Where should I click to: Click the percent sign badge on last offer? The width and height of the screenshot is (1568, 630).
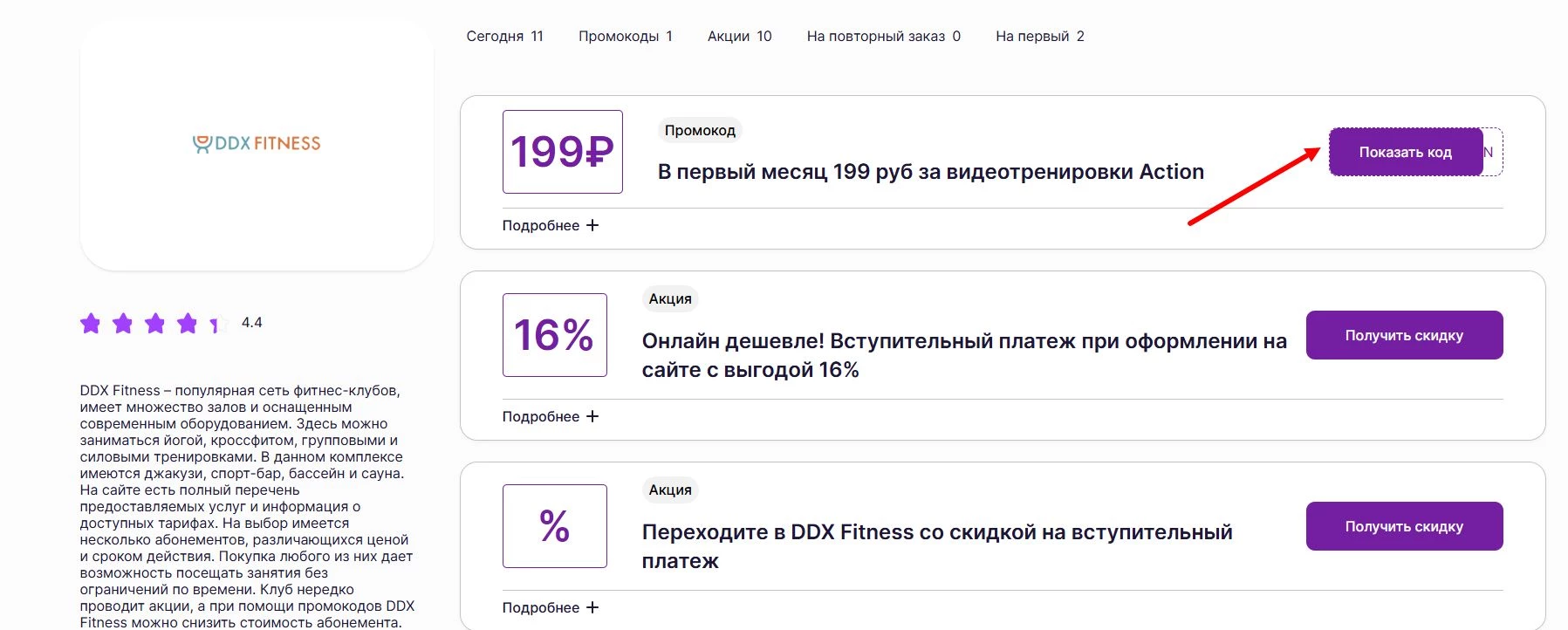click(554, 526)
